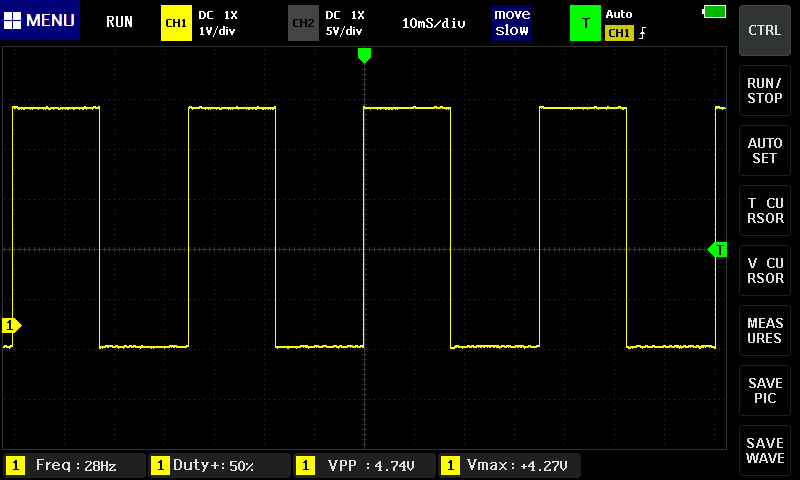Select the CH1 trigger source label
Viewport: 800px width, 480px height.
(x=619, y=33)
